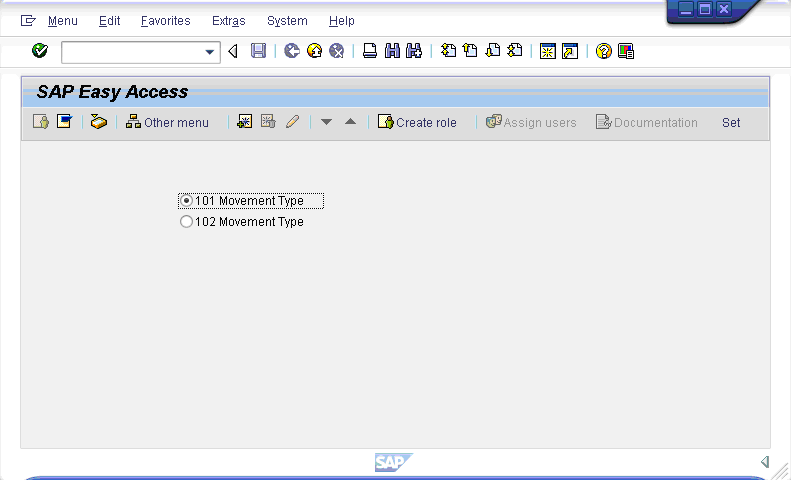This screenshot has width=791, height=480.
Task: Open the Menu menu
Action: pyautogui.click(x=63, y=21)
